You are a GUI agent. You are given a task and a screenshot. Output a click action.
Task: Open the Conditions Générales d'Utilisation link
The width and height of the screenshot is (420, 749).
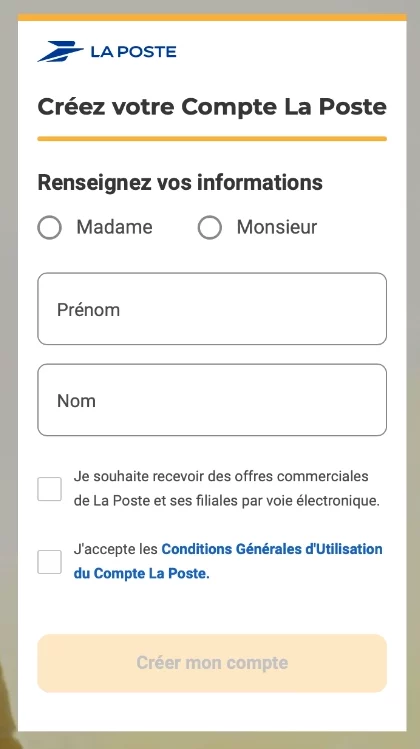(272, 549)
